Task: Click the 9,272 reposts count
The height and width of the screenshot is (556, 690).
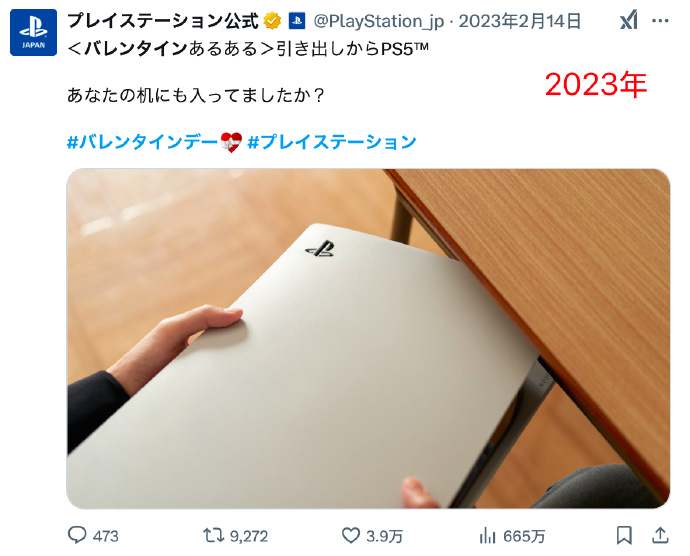Action: pyautogui.click(x=249, y=536)
